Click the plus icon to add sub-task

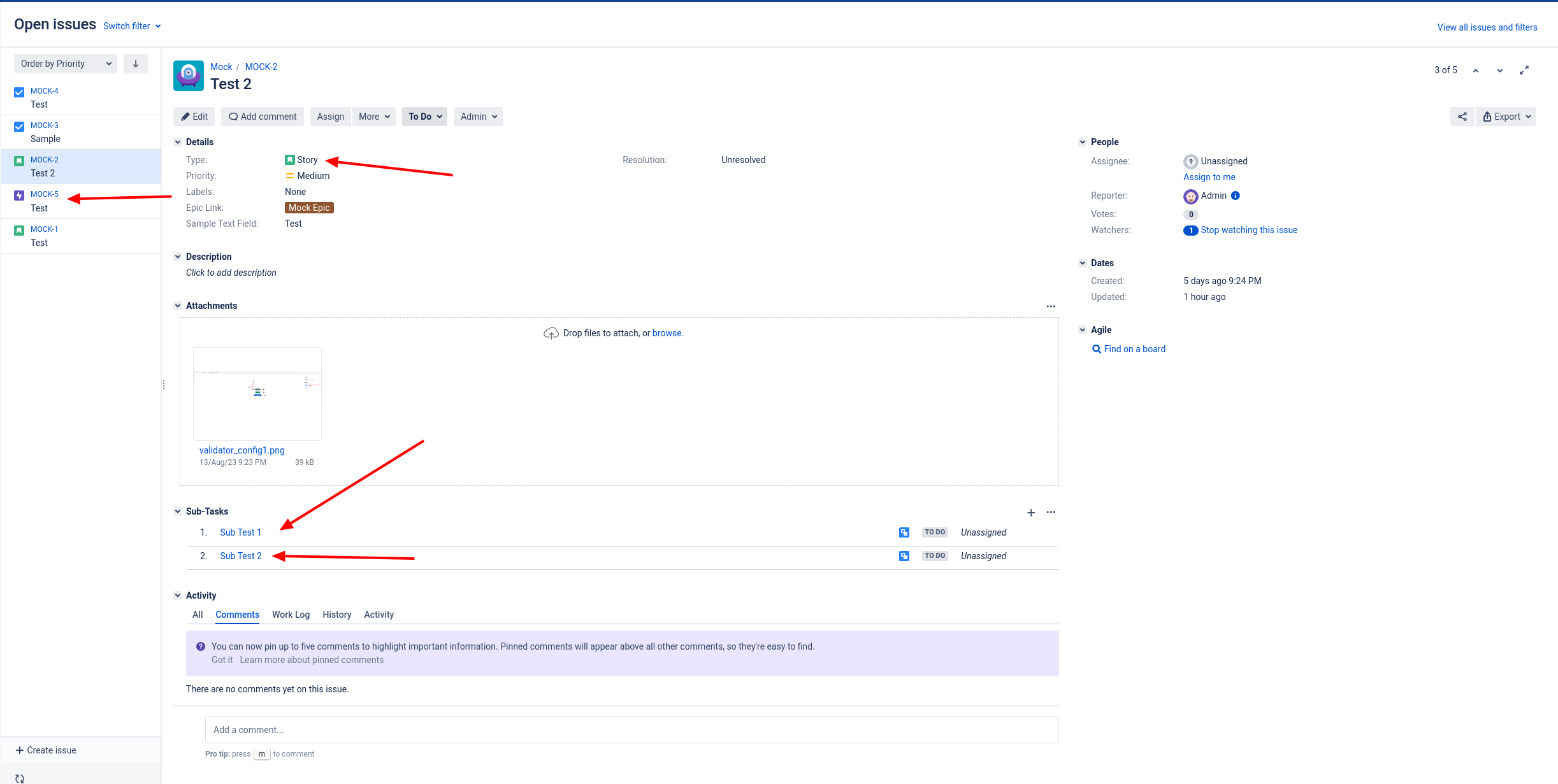[1031, 513]
